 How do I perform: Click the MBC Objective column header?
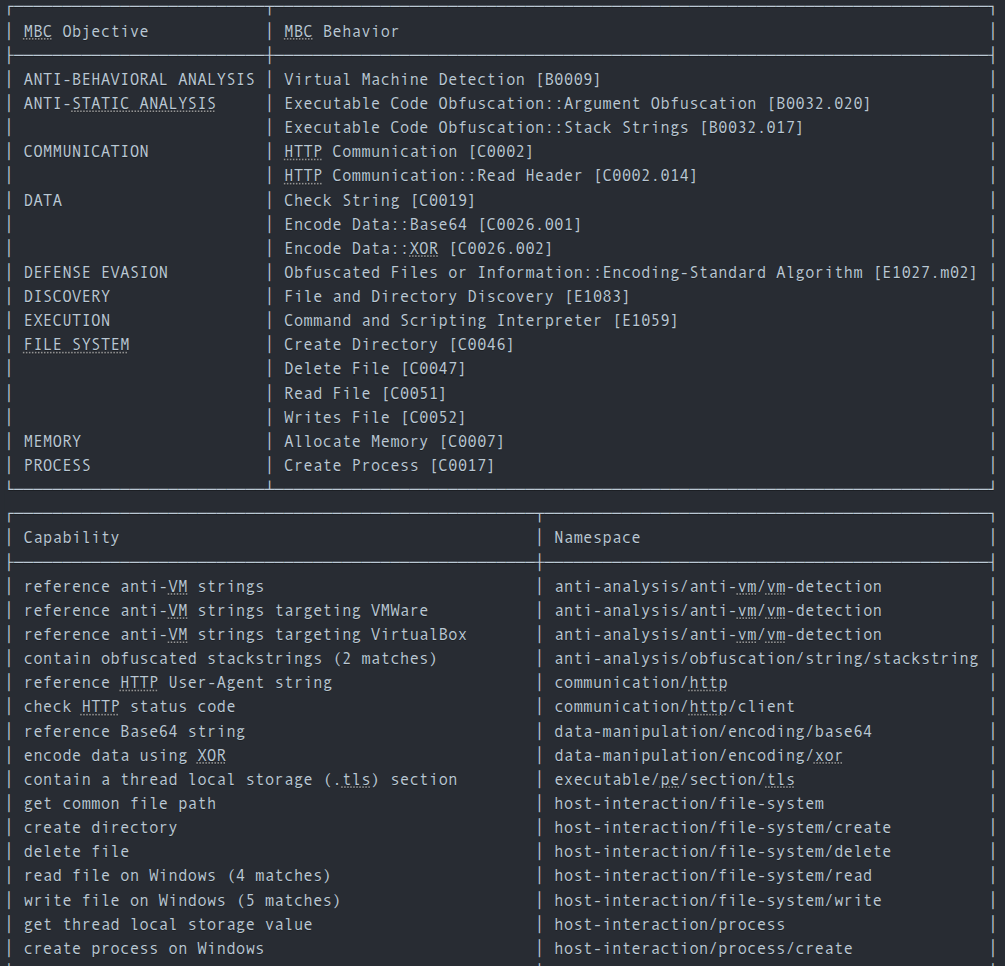[x=86, y=32]
